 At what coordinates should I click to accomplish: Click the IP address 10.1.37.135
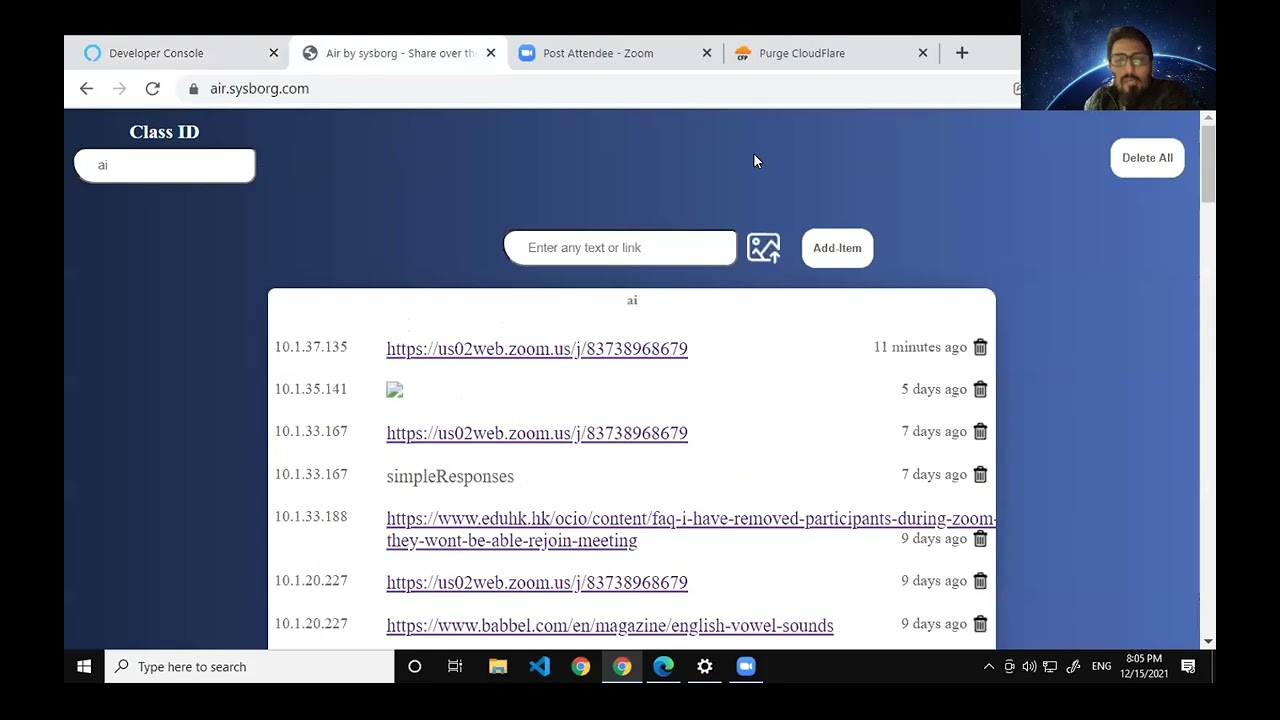(311, 347)
